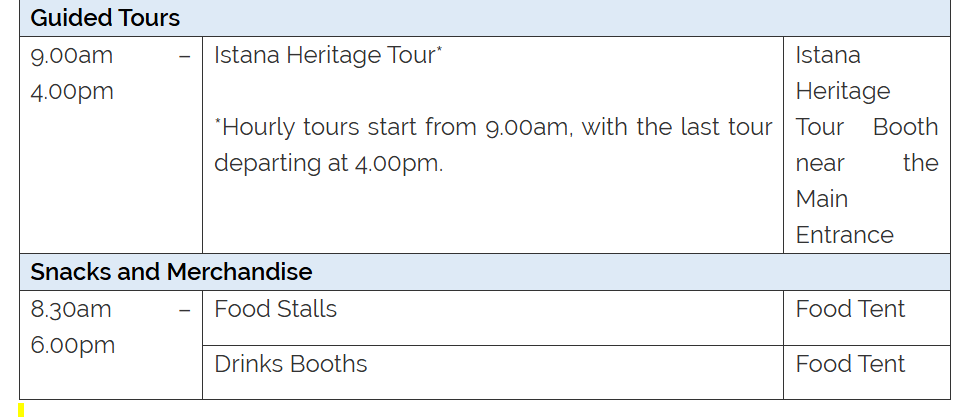Select the "Istana Heritage Tour*" event title
This screenshot has height=417, width=972.
328,55
